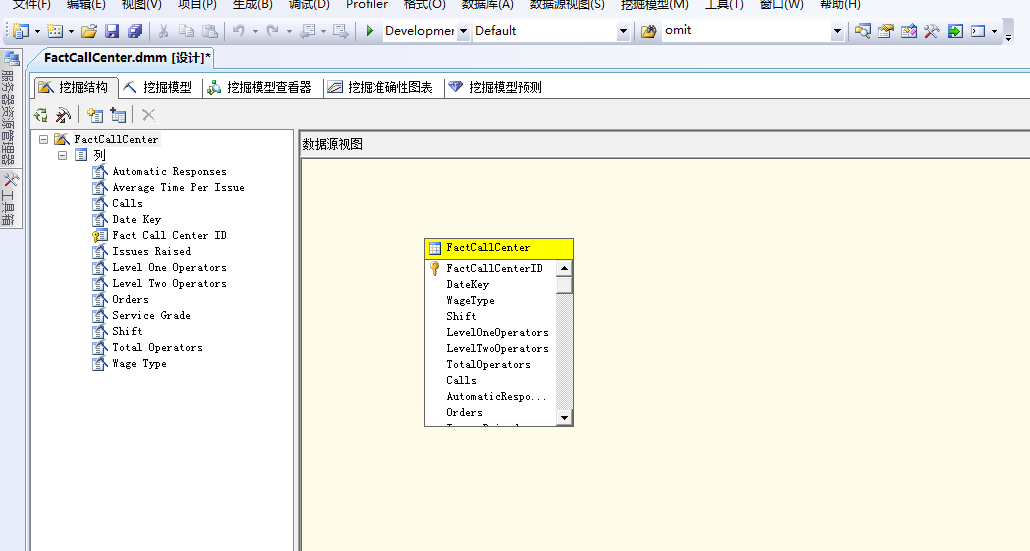Select FactCallCenterID field in diagram table

[x=495, y=268]
